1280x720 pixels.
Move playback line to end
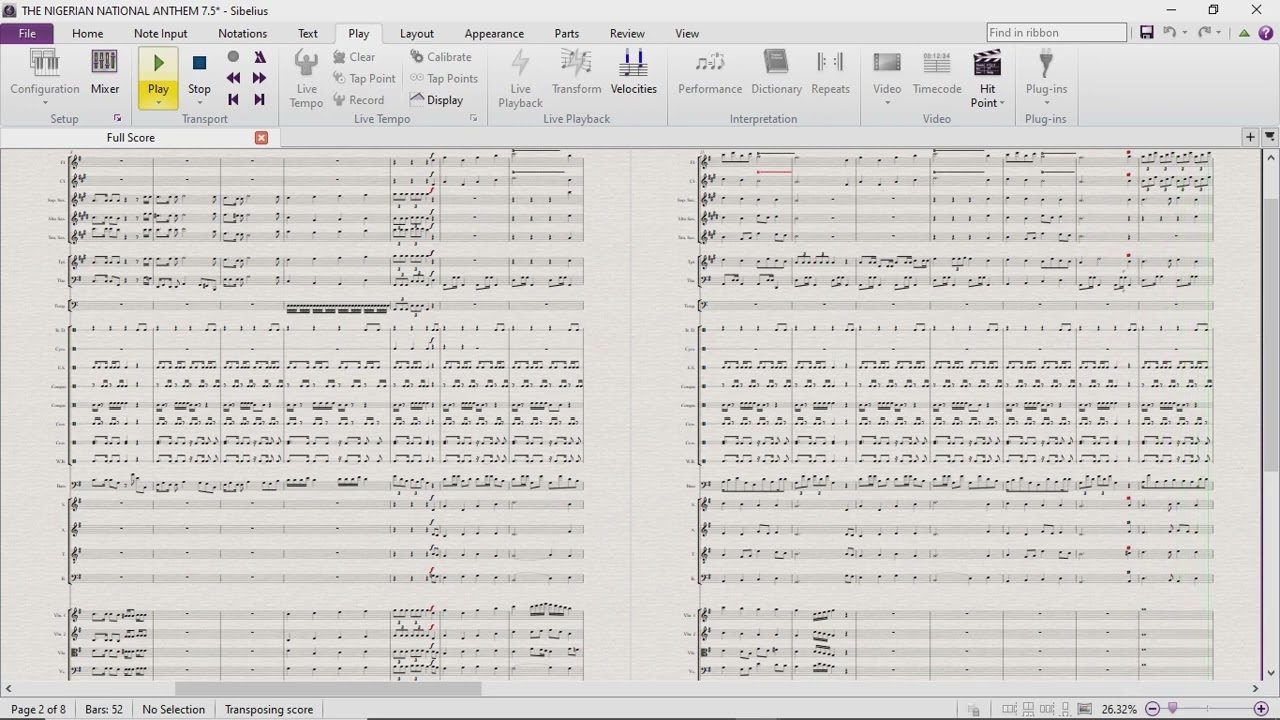[x=259, y=99]
